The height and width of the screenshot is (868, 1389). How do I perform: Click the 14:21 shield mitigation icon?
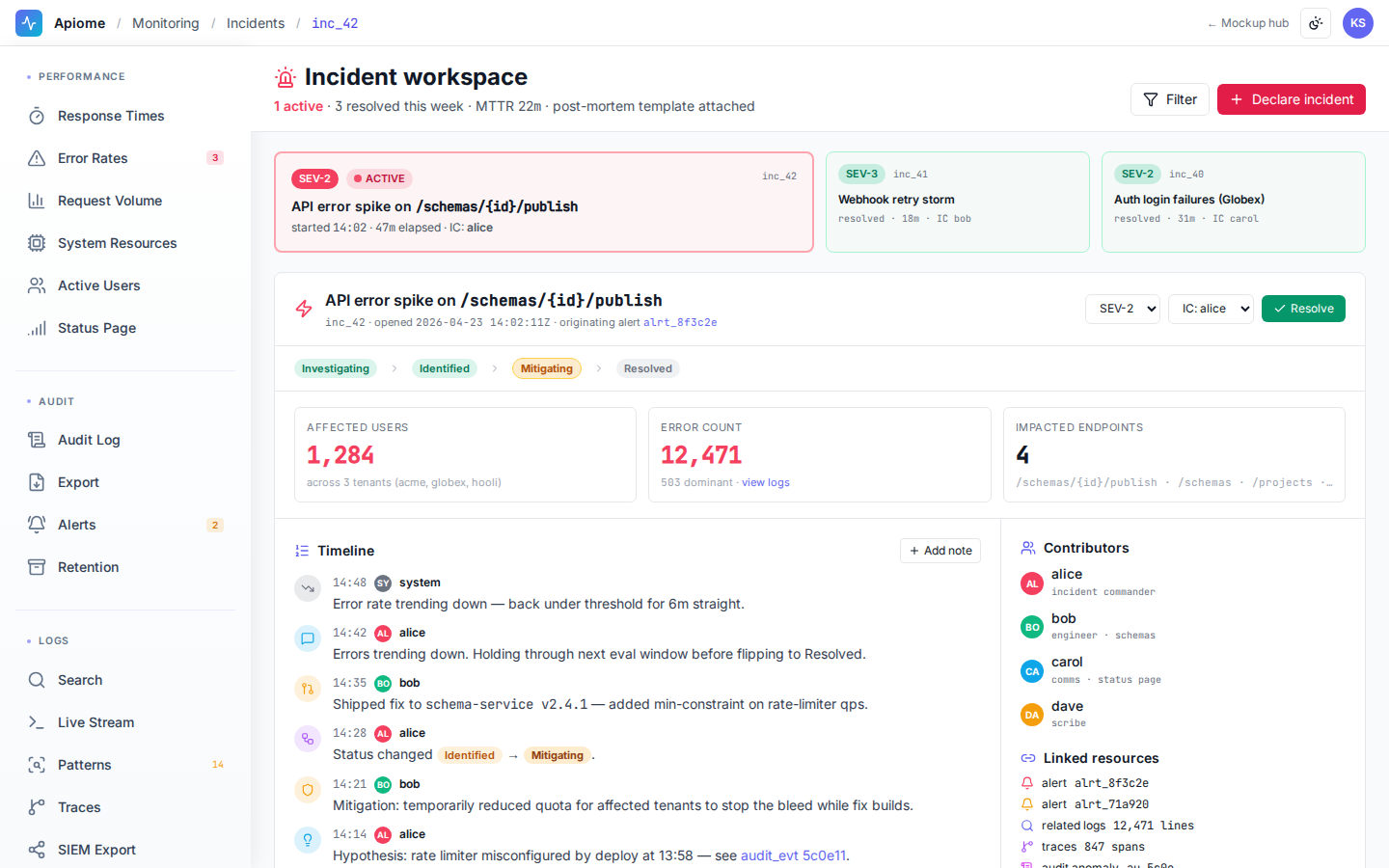click(x=308, y=789)
